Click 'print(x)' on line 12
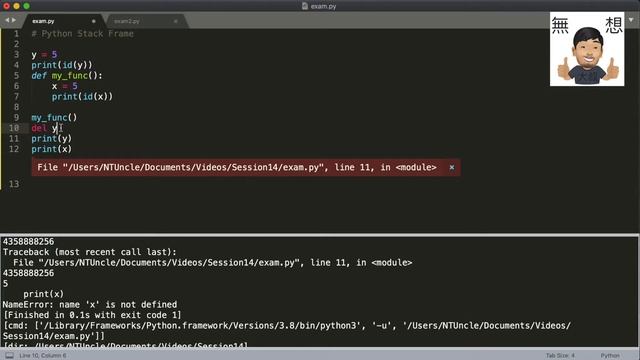This screenshot has height=360, width=640. 51,149
